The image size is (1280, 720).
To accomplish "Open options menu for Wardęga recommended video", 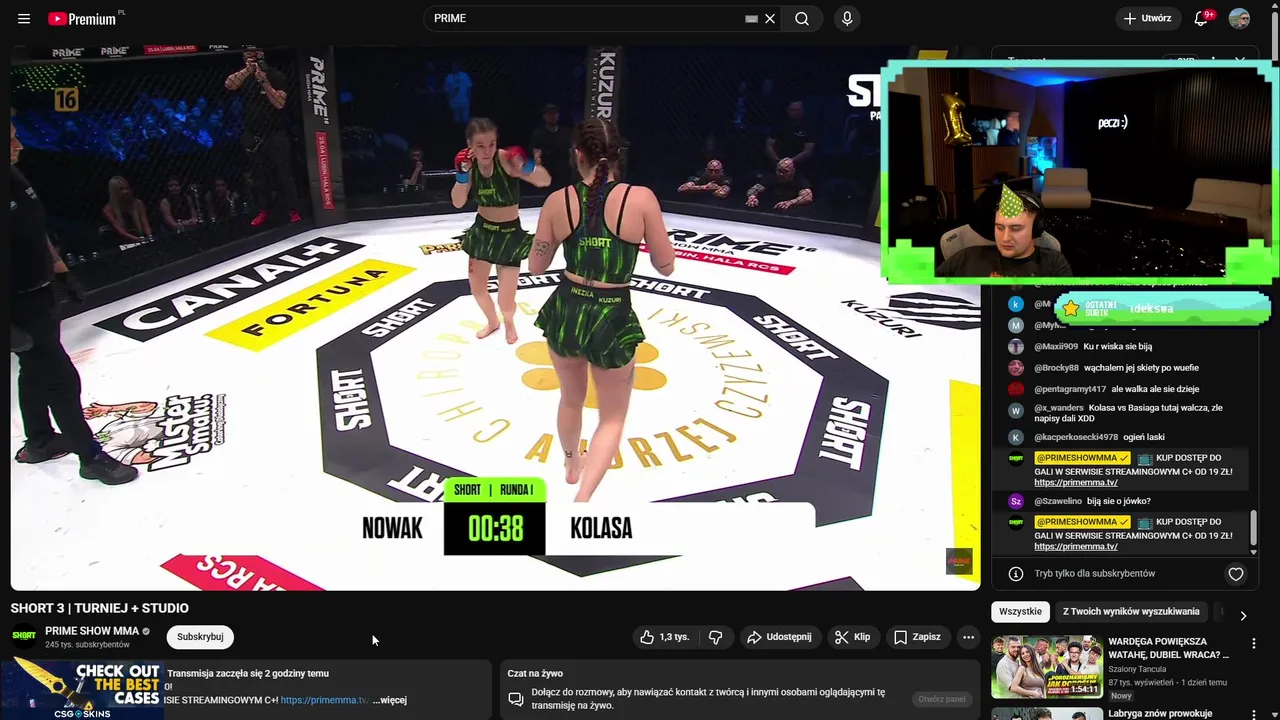I will pos(1253,644).
